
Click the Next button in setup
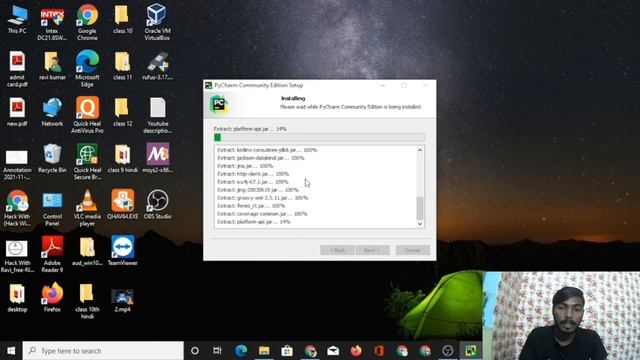click(372, 250)
